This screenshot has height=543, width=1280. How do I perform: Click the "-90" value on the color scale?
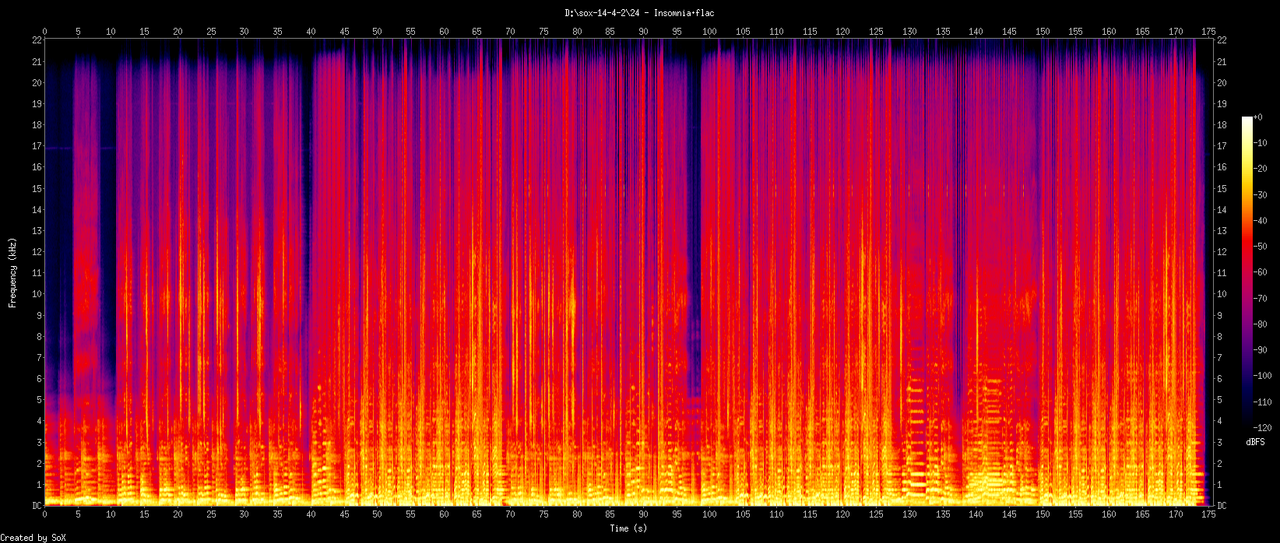(1263, 352)
